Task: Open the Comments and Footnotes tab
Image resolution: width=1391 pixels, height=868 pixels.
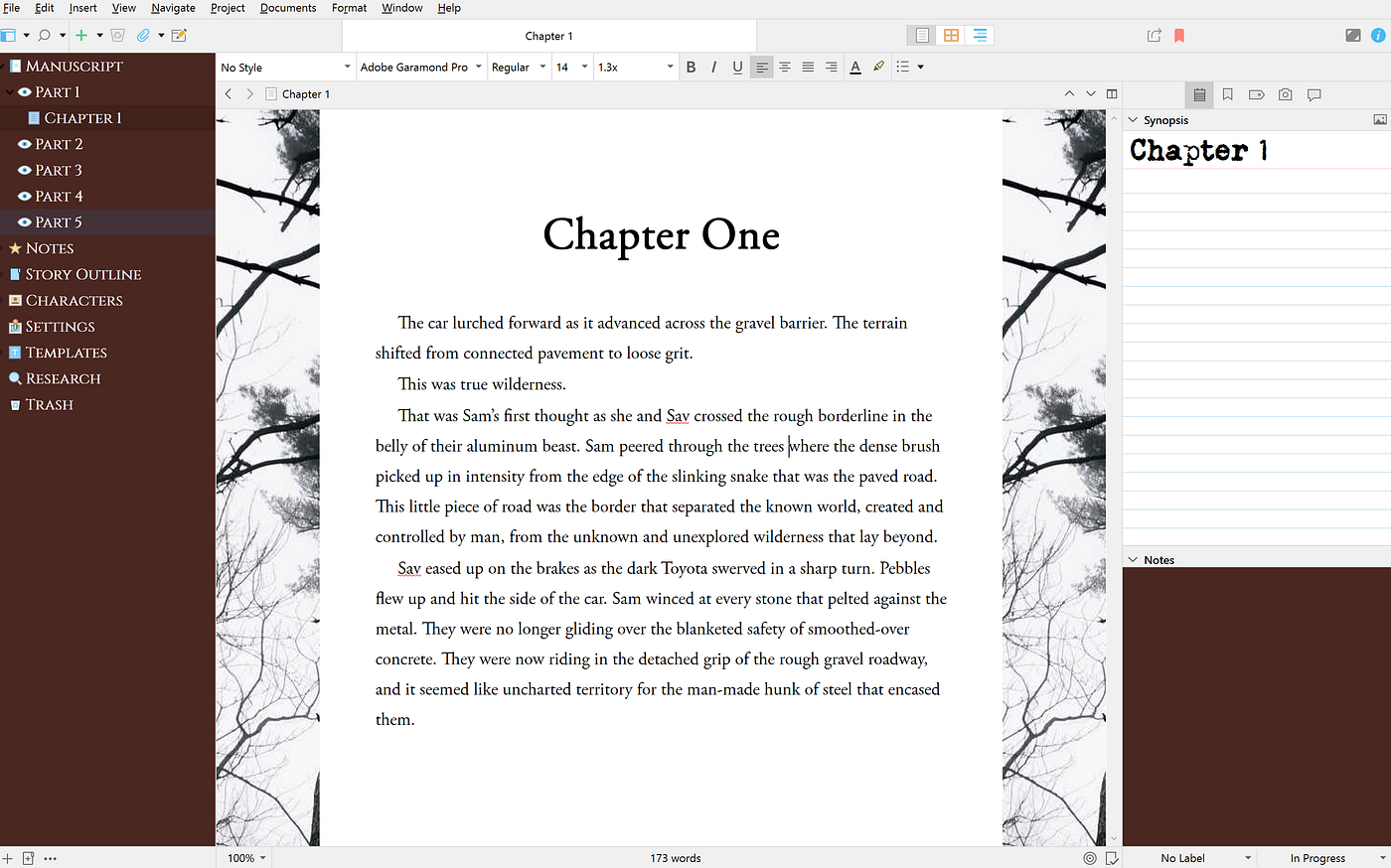Action: (1314, 94)
